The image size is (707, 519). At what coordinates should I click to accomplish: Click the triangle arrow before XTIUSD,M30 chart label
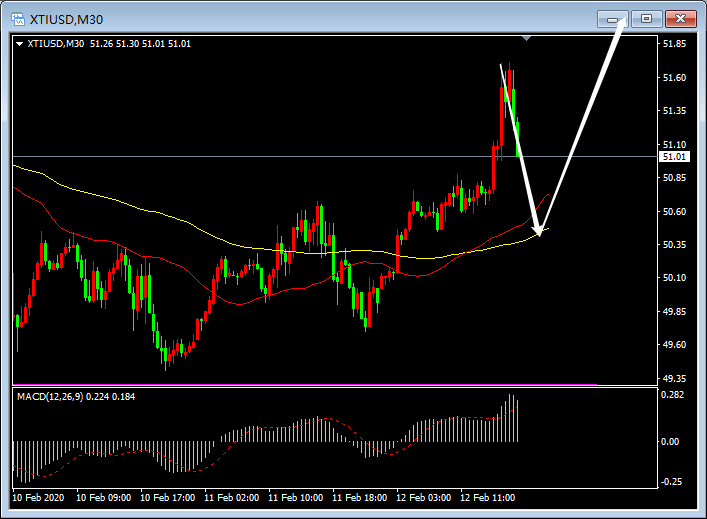pyautogui.click(x=19, y=44)
